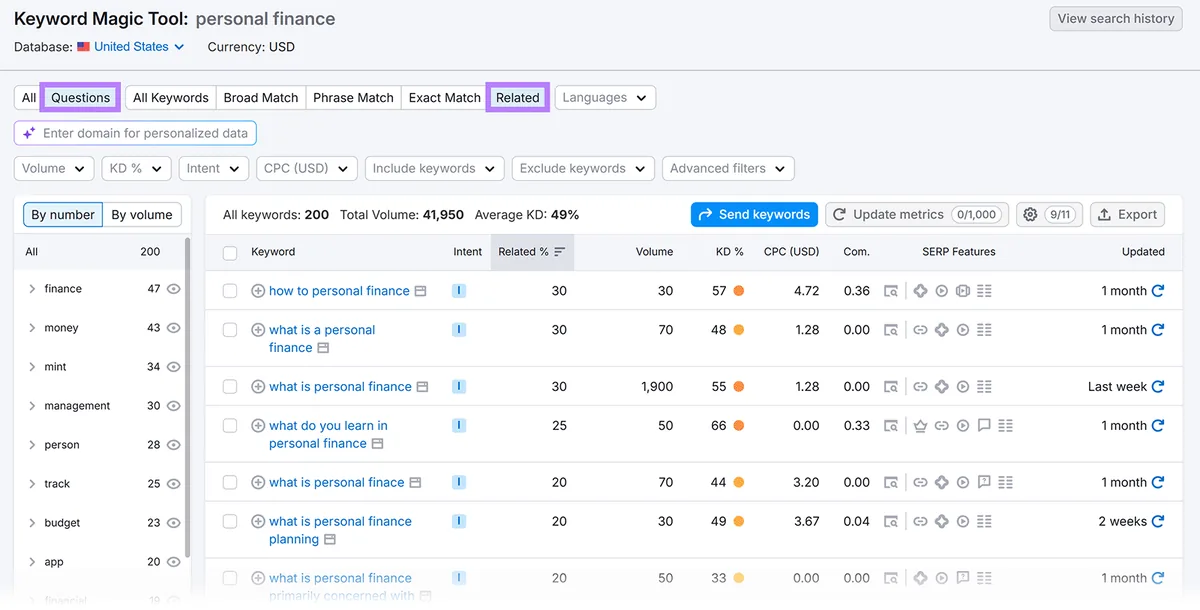Click the video carousel icon in 'how to personal finance' row
The height and width of the screenshot is (610, 1200).
tap(963, 291)
